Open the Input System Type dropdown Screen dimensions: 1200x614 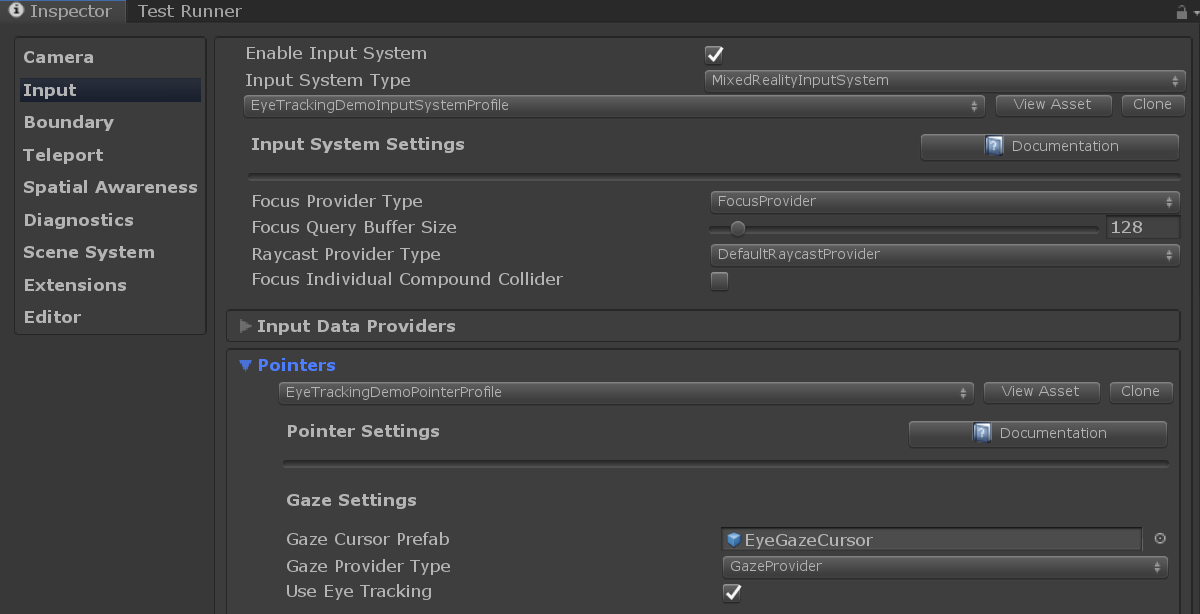944,80
